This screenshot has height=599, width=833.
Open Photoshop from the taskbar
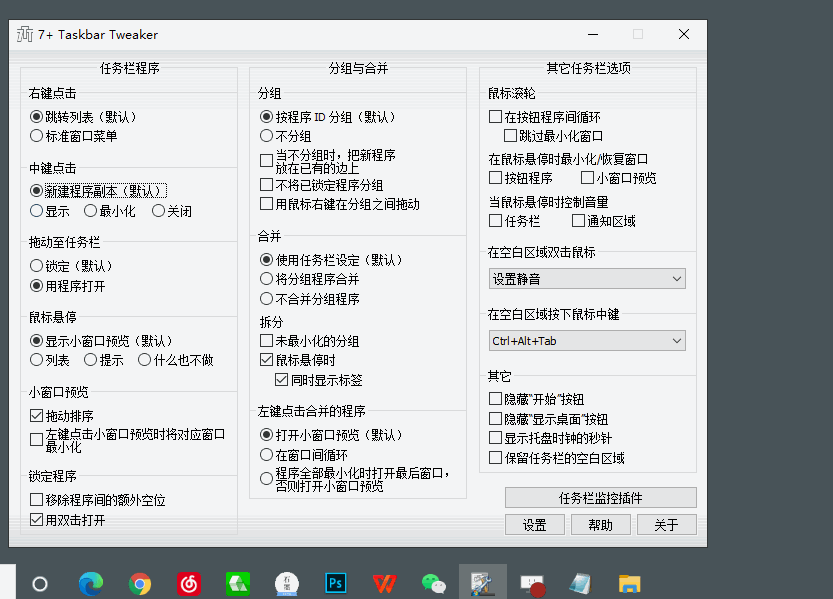335,583
